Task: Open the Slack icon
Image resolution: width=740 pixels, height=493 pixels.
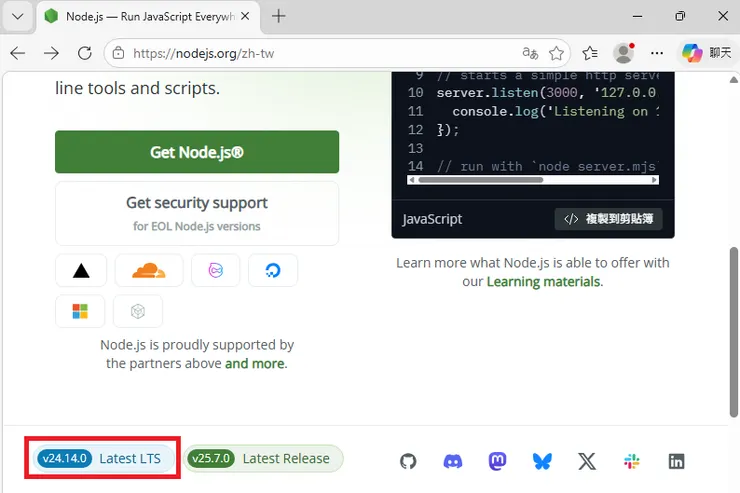Action: [x=631, y=461]
